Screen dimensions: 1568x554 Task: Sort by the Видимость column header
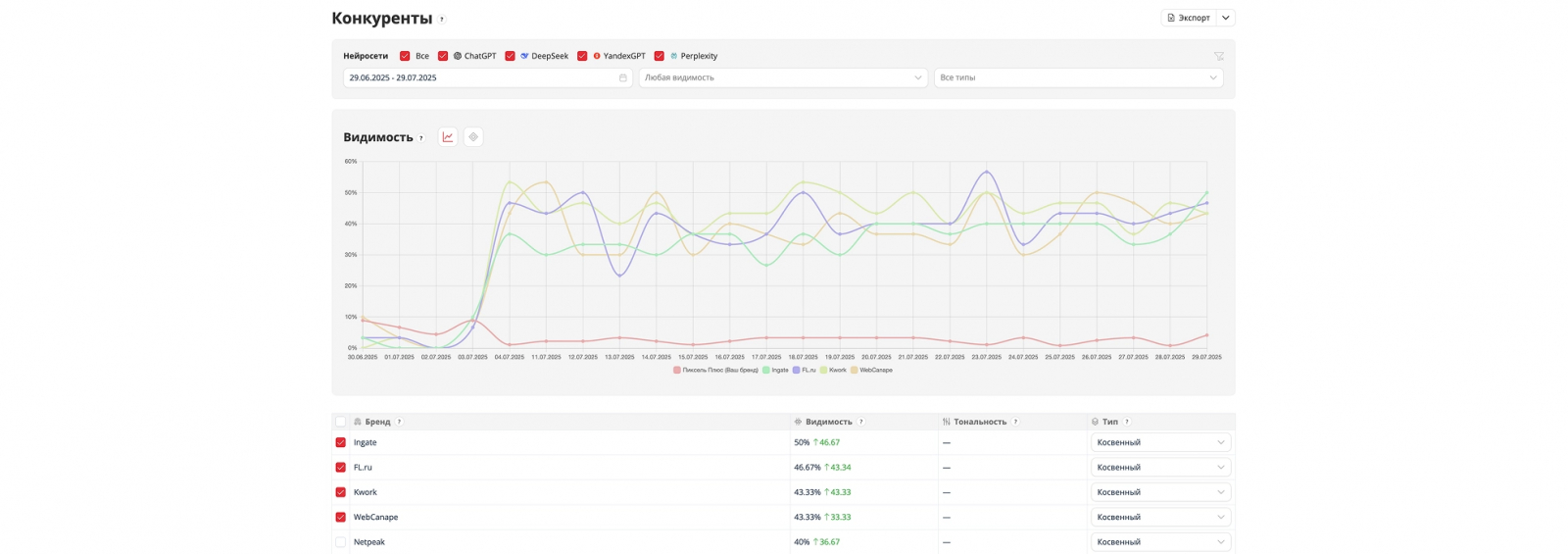click(828, 422)
